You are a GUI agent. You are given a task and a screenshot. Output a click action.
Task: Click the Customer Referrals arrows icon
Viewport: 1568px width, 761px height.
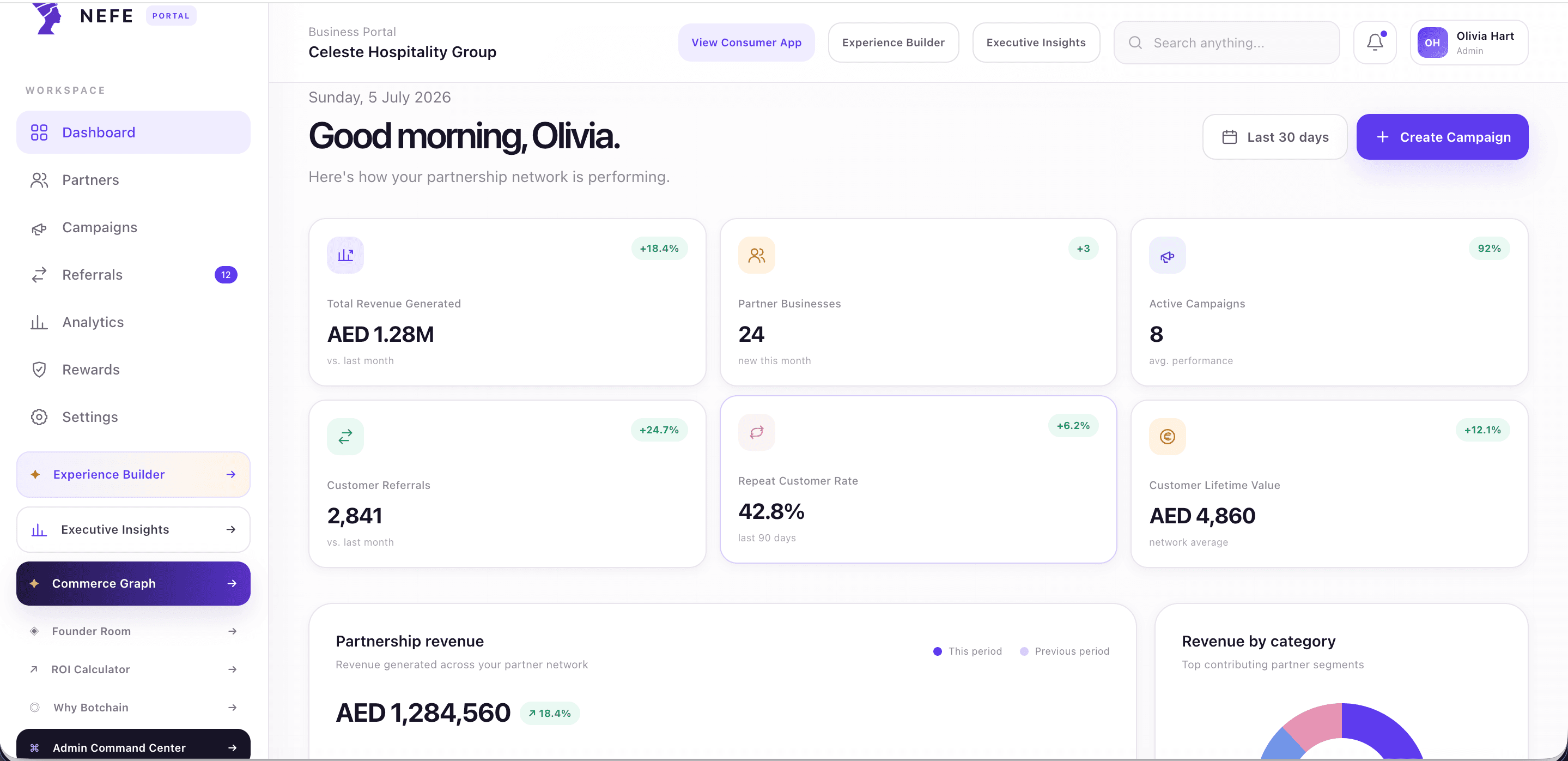(x=345, y=437)
